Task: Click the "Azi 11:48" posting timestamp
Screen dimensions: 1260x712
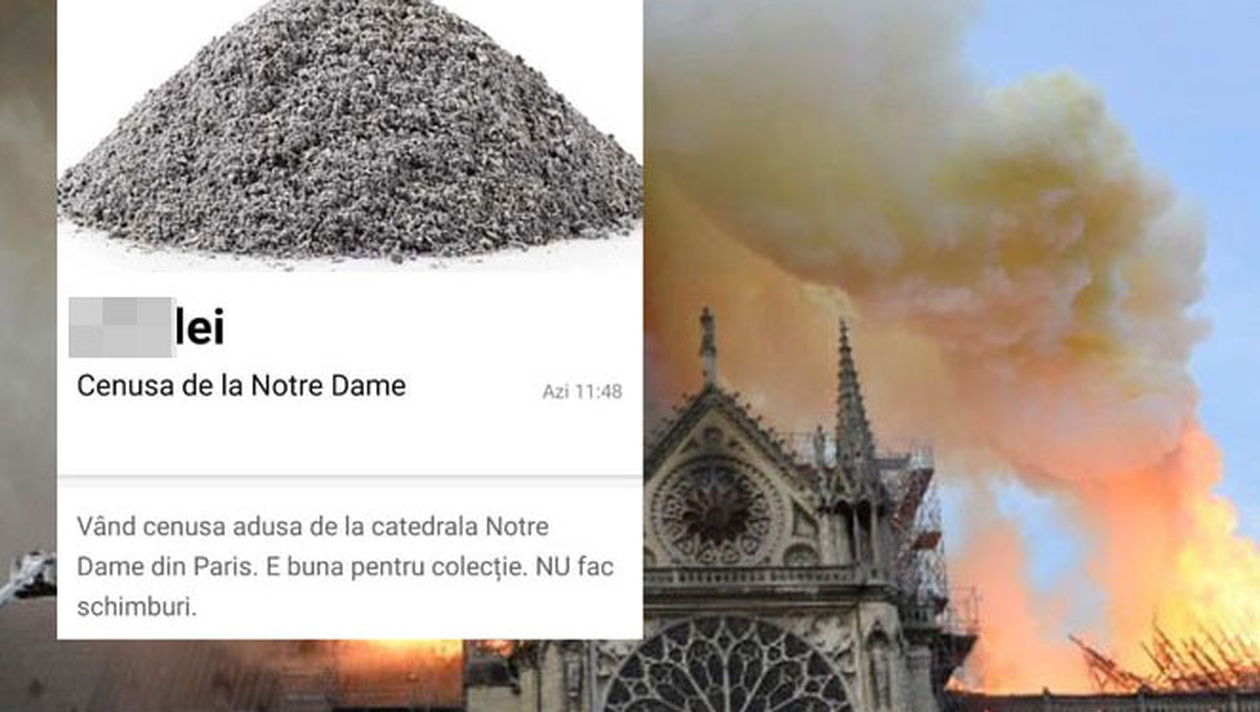Action: coord(582,392)
